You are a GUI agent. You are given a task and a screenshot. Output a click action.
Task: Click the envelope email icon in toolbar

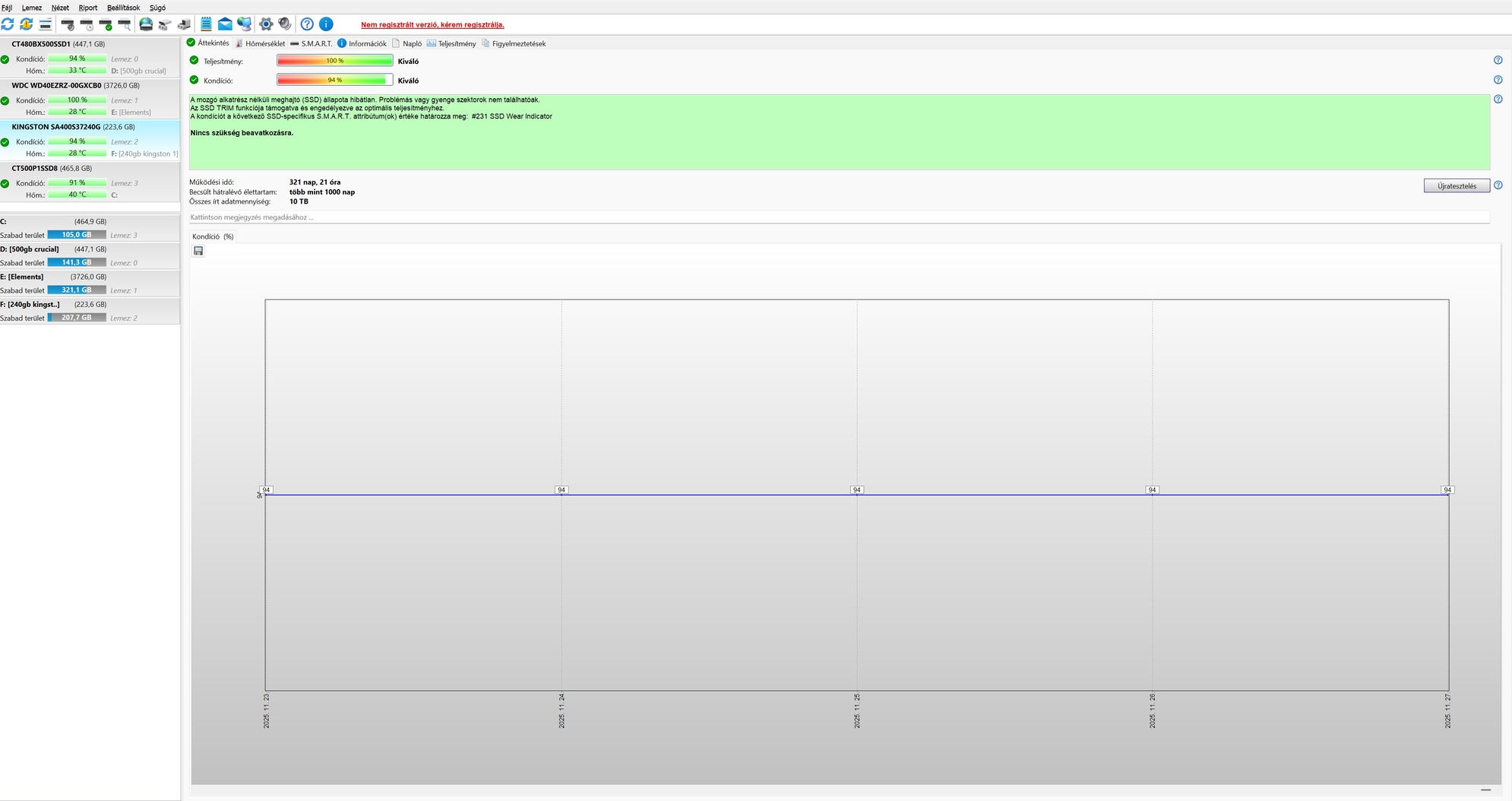225,24
